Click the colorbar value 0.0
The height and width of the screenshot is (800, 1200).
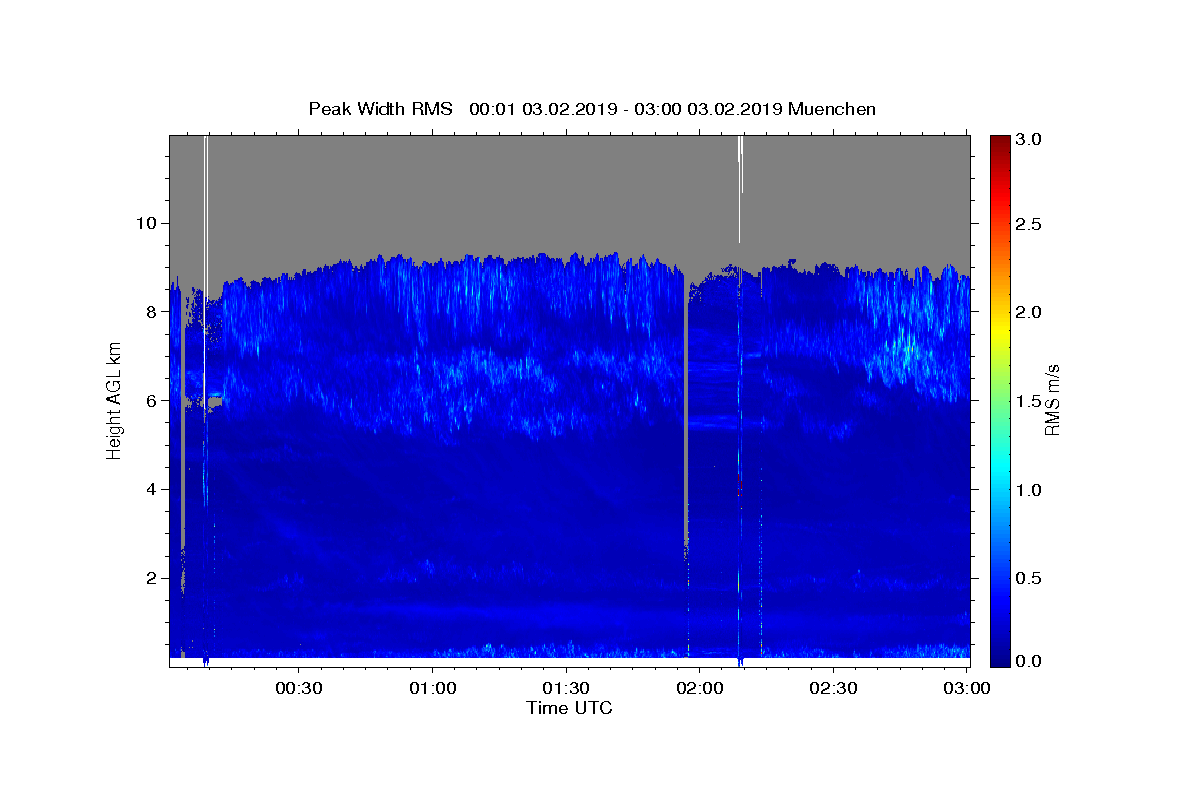(1029, 661)
